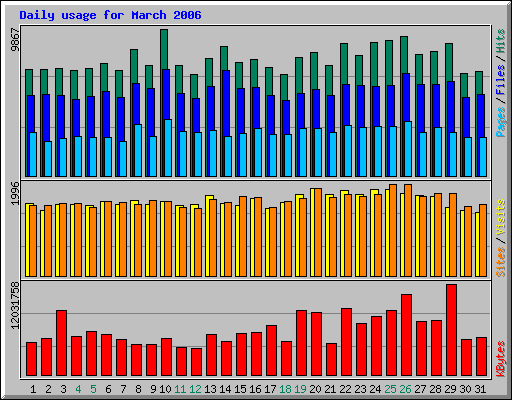Image resolution: width=512 pixels, height=400 pixels.
Task: Select the yellow visits bar for day 20
Action: 313,232
